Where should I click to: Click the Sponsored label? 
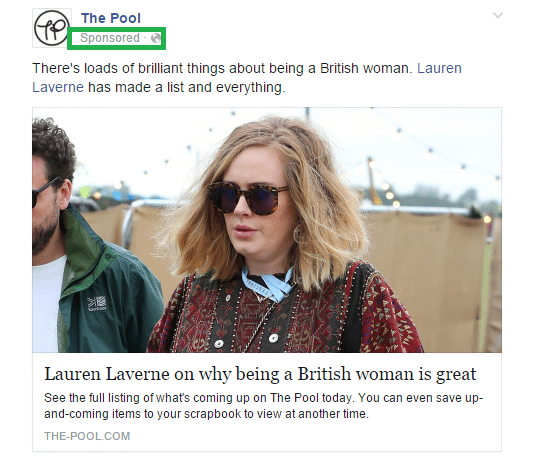click(x=110, y=38)
